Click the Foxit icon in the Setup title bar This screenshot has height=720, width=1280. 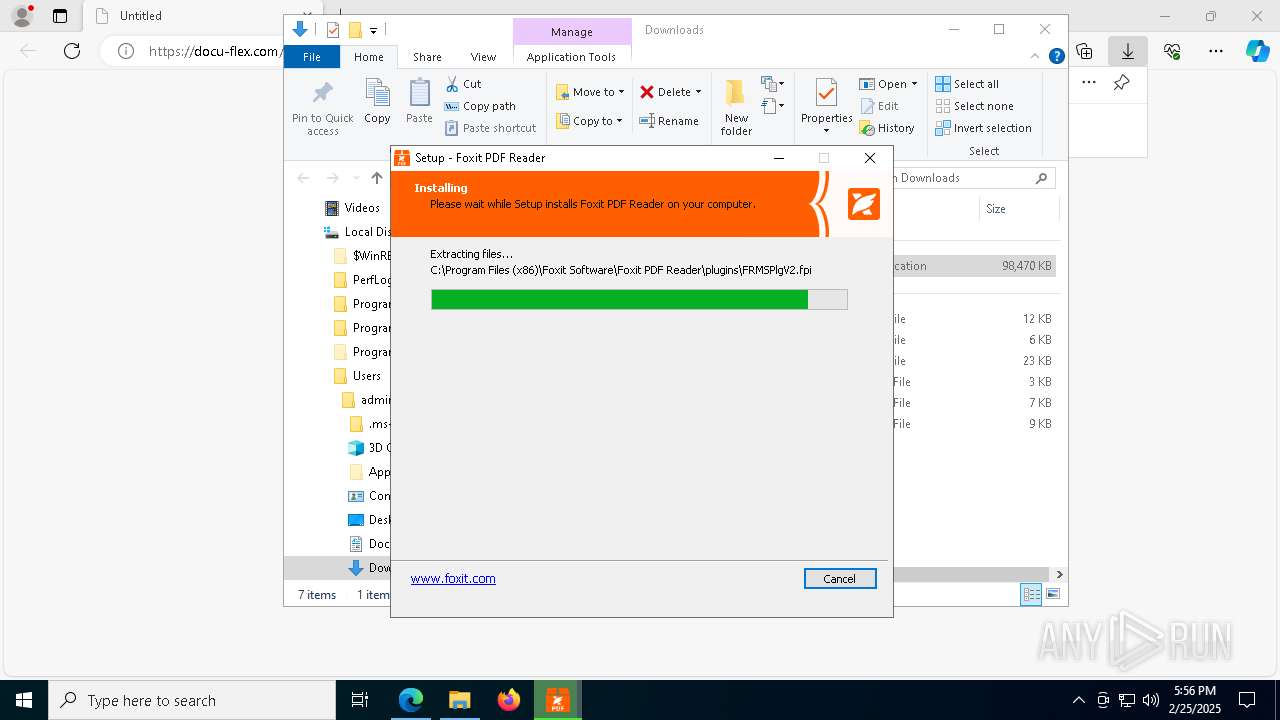402,157
